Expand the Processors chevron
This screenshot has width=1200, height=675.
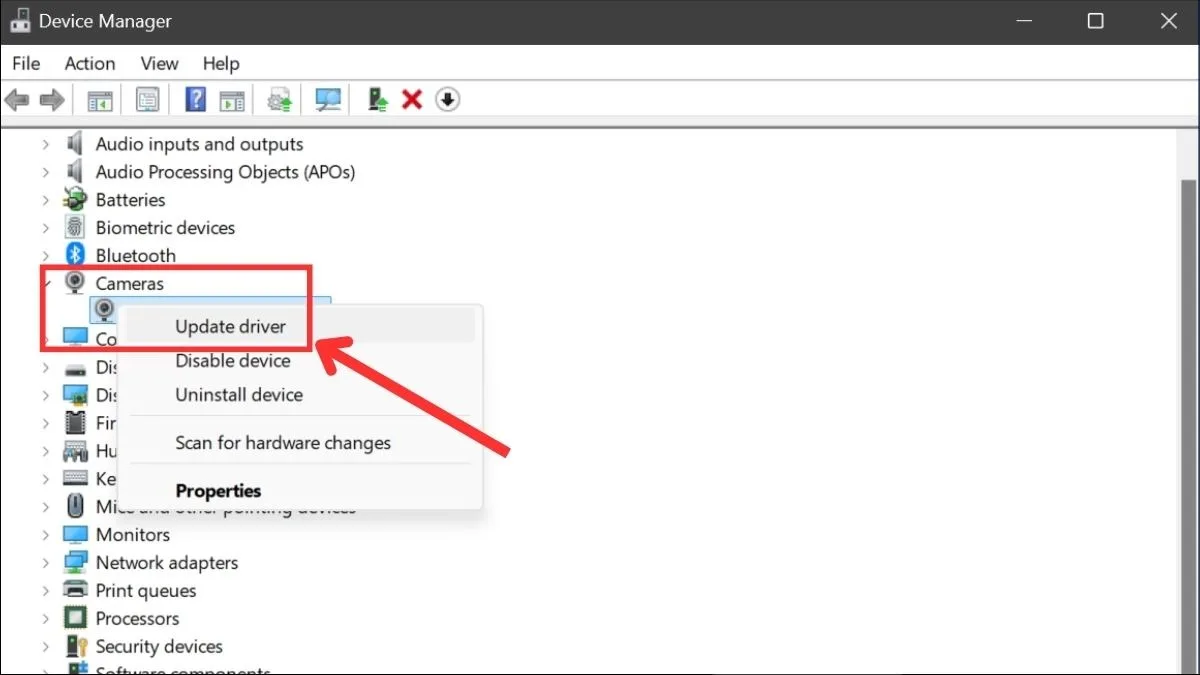coord(45,619)
